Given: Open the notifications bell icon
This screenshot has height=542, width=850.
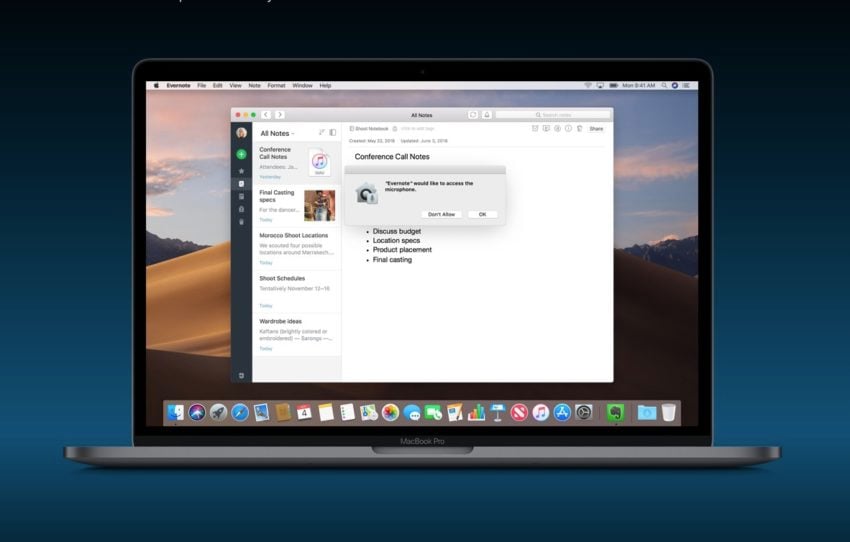Looking at the screenshot, I should pyautogui.click(x=487, y=115).
